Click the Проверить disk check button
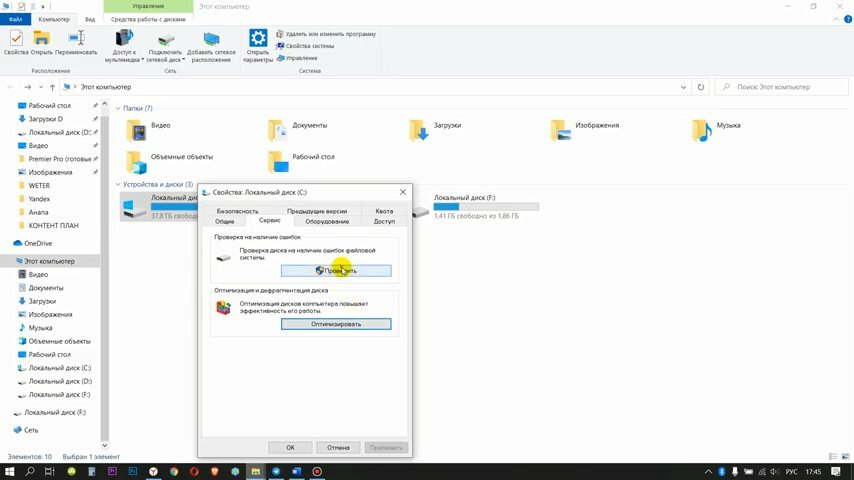Viewport: 854px width, 480px height. (x=336, y=271)
